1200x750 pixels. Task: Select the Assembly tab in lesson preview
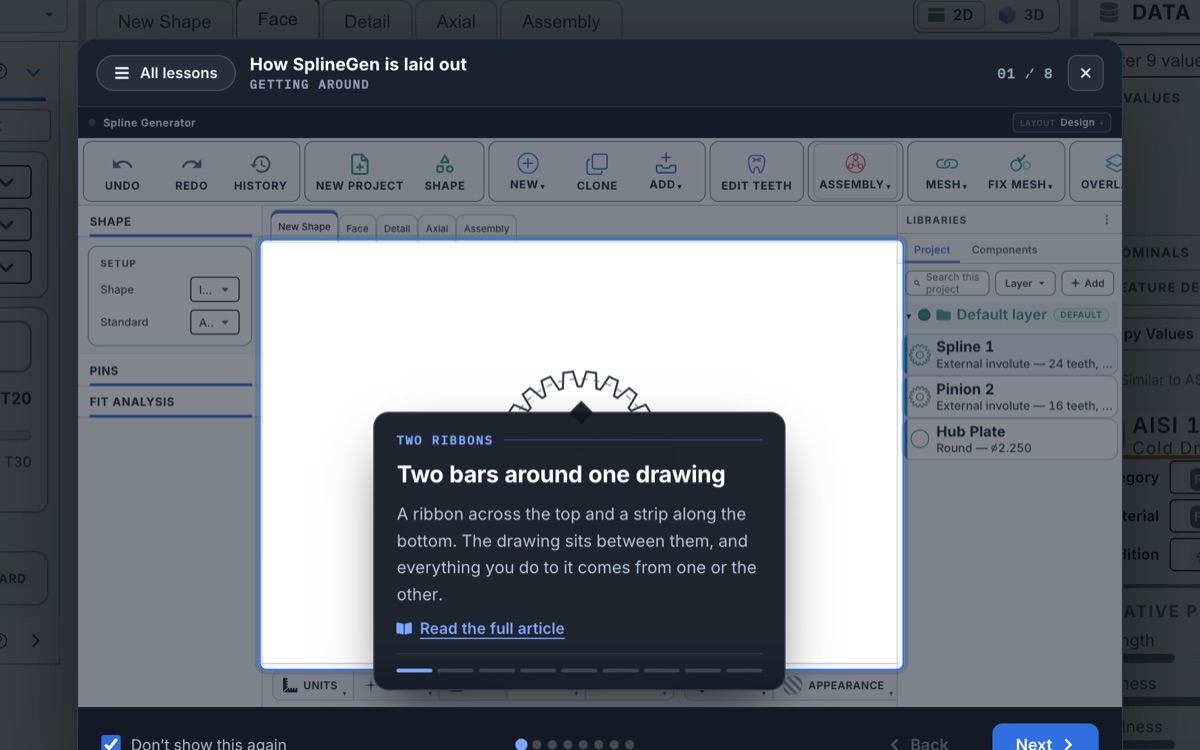click(487, 228)
